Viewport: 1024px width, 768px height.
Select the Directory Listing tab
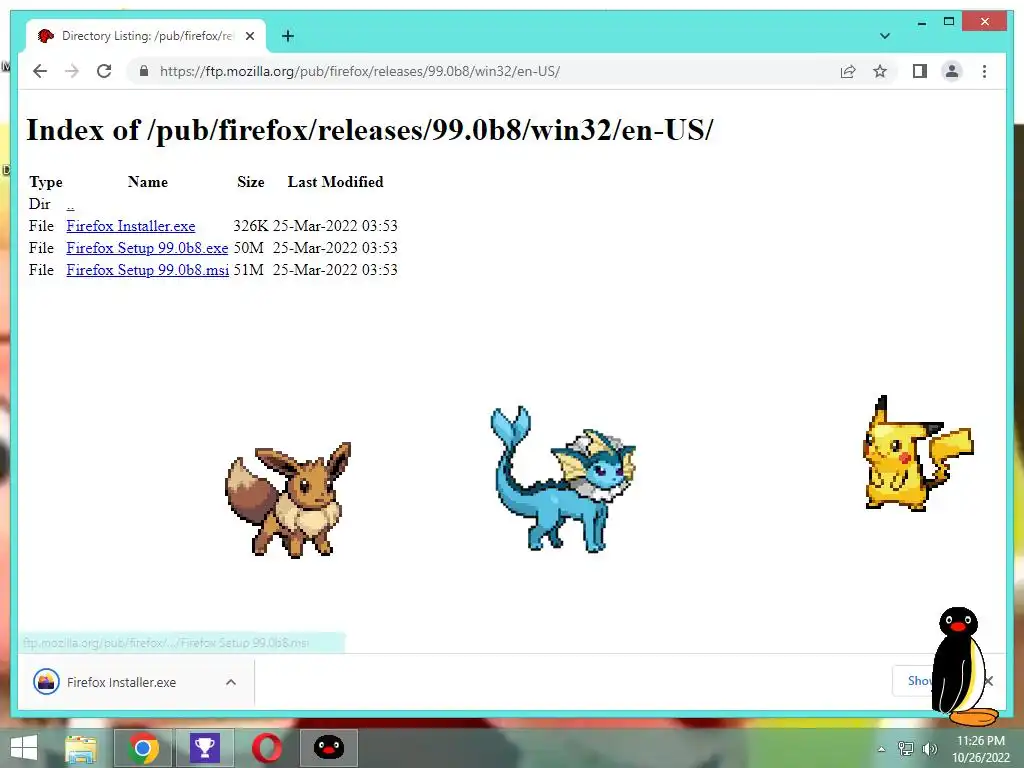146,36
